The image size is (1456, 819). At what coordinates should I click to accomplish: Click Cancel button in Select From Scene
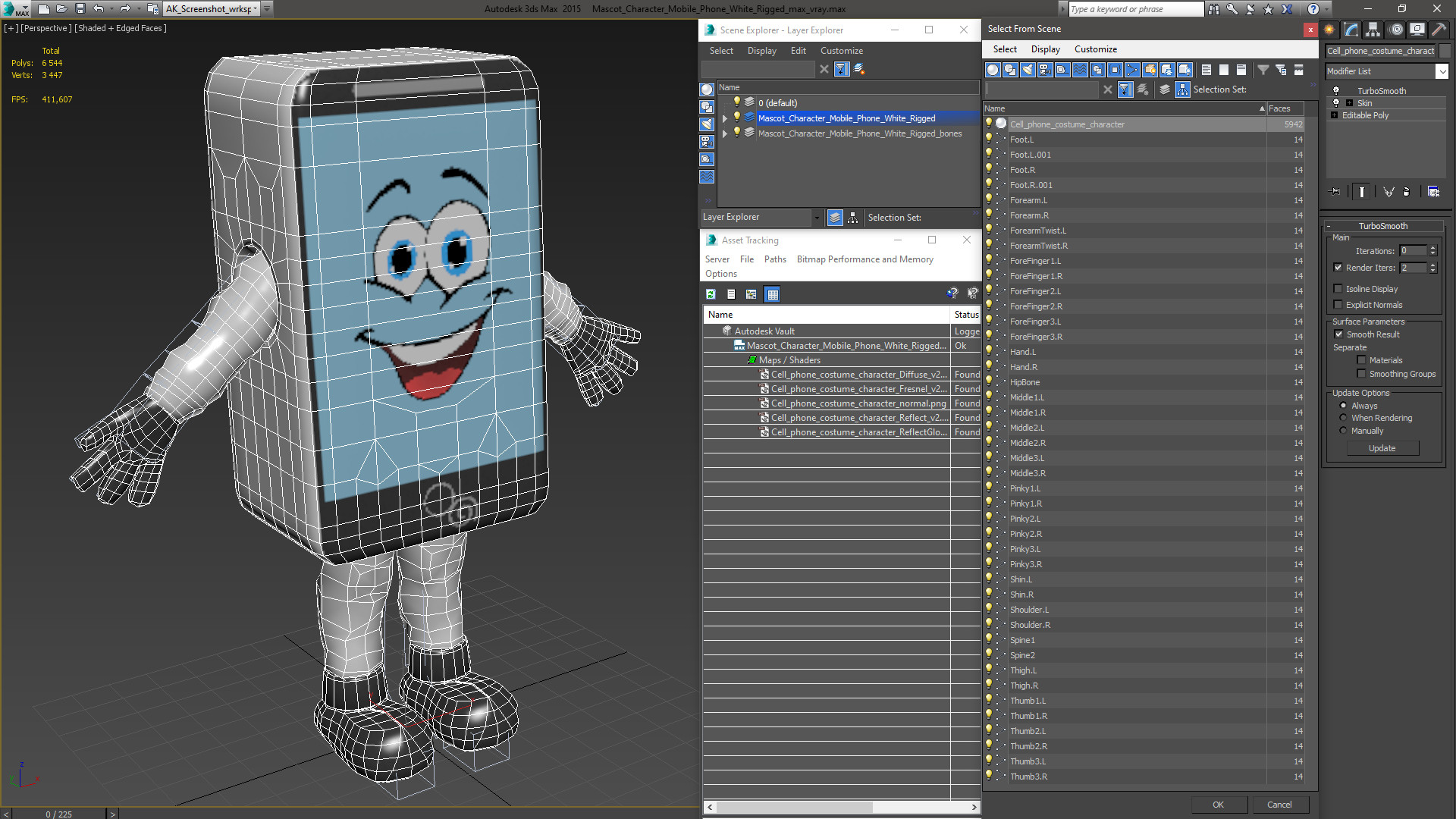1279,805
